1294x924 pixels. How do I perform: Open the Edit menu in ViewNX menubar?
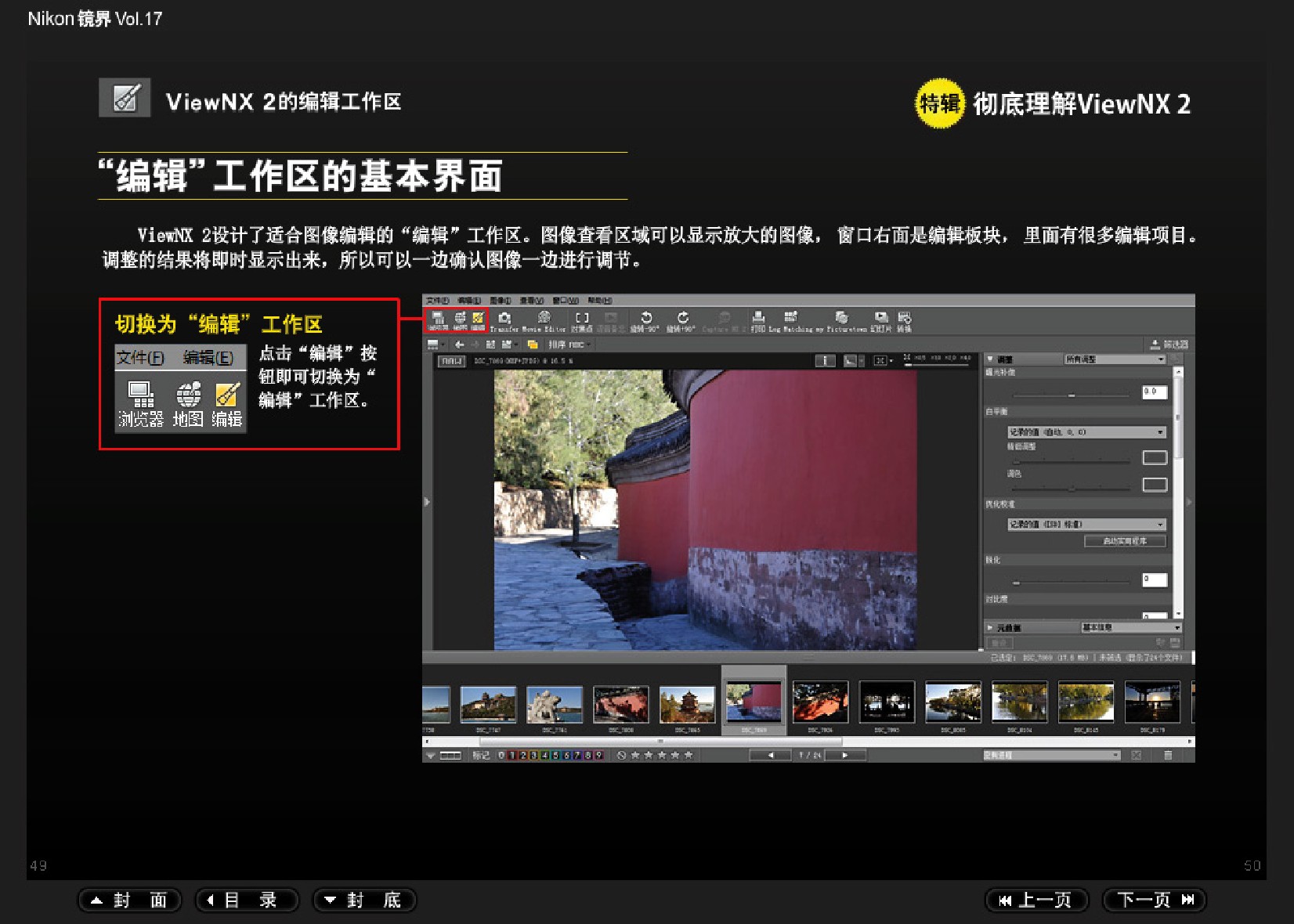tap(469, 301)
